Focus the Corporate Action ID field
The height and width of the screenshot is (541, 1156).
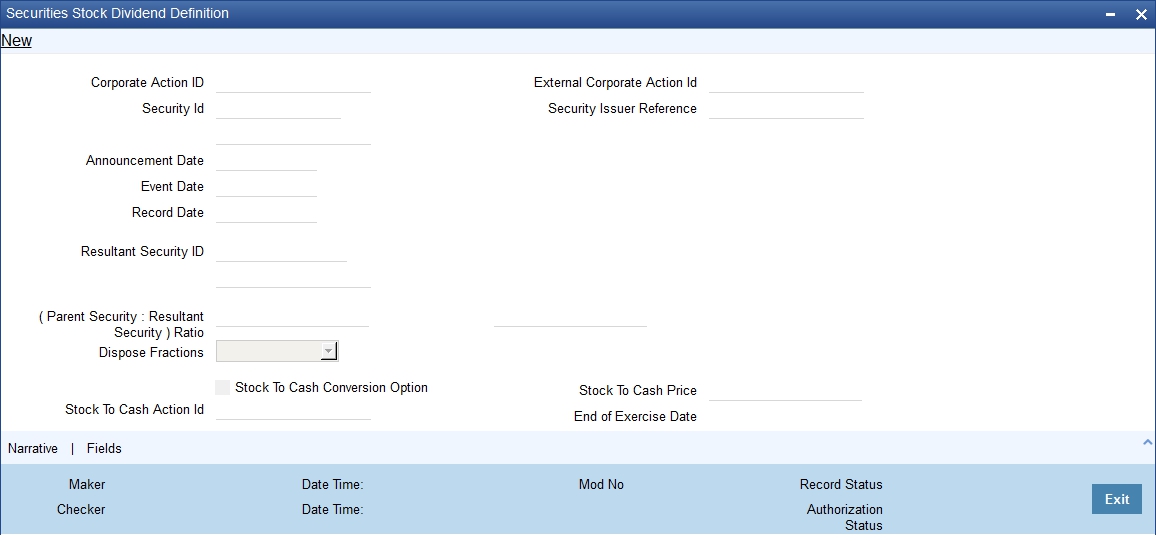[x=293, y=83]
